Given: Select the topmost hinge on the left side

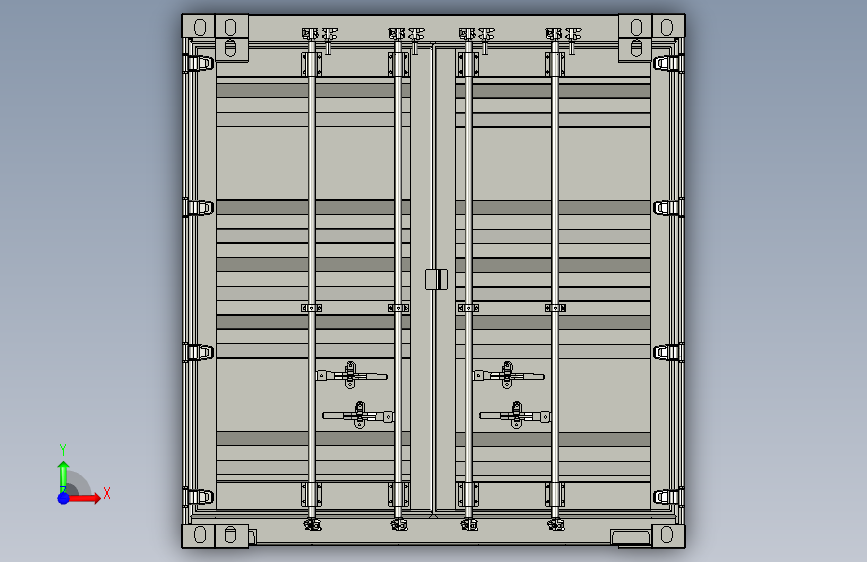Looking at the screenshot, I should (199, 63).
